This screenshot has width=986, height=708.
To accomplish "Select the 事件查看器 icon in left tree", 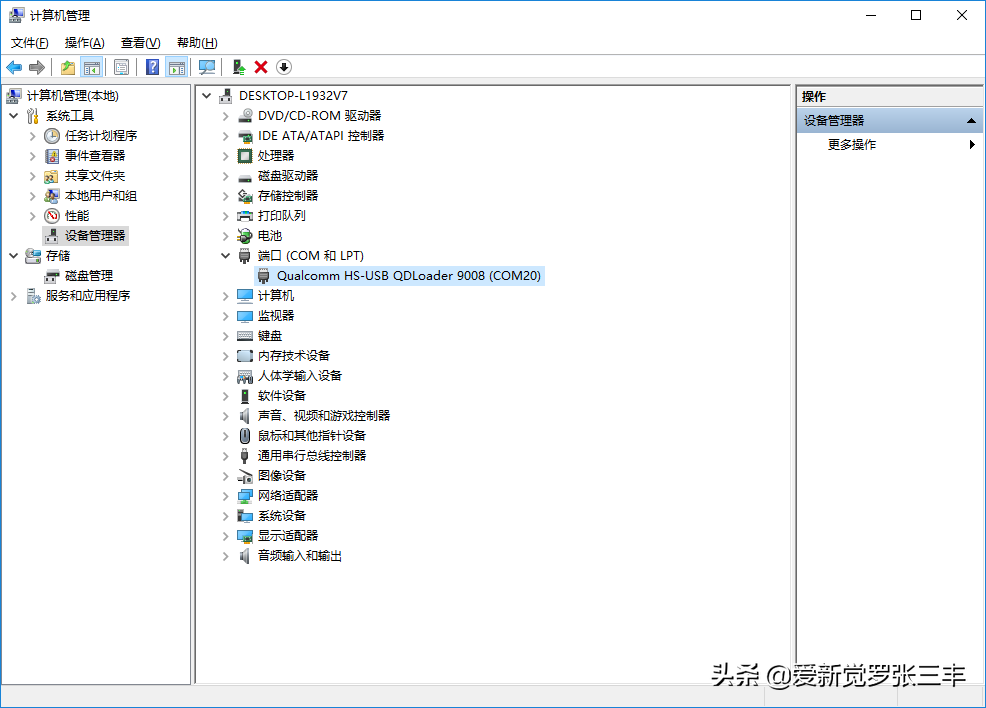I will tap(52, 156).
